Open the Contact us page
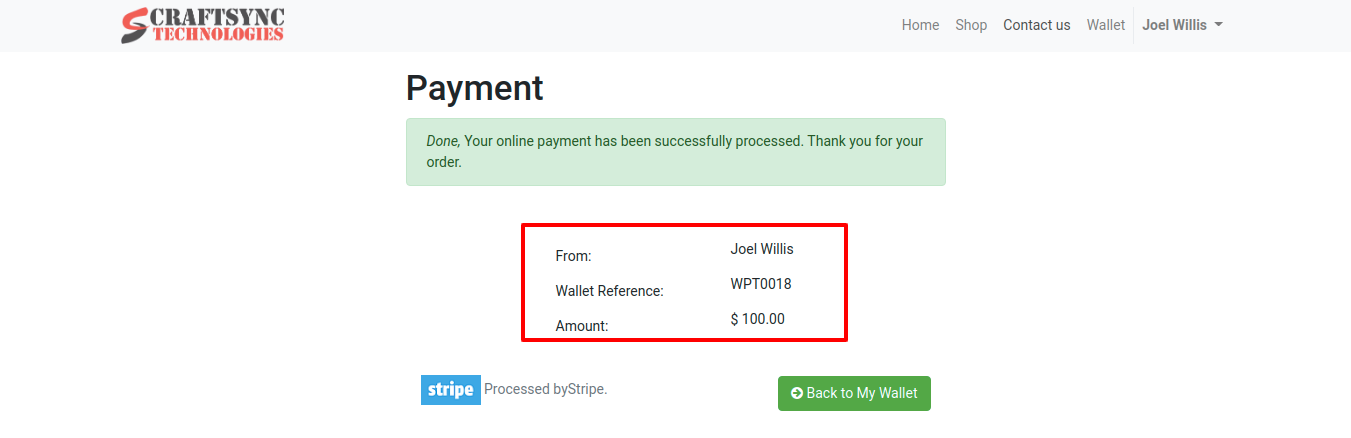Image resolution: width=1351 pixels, height=438 pixels. click(1036, 25)
